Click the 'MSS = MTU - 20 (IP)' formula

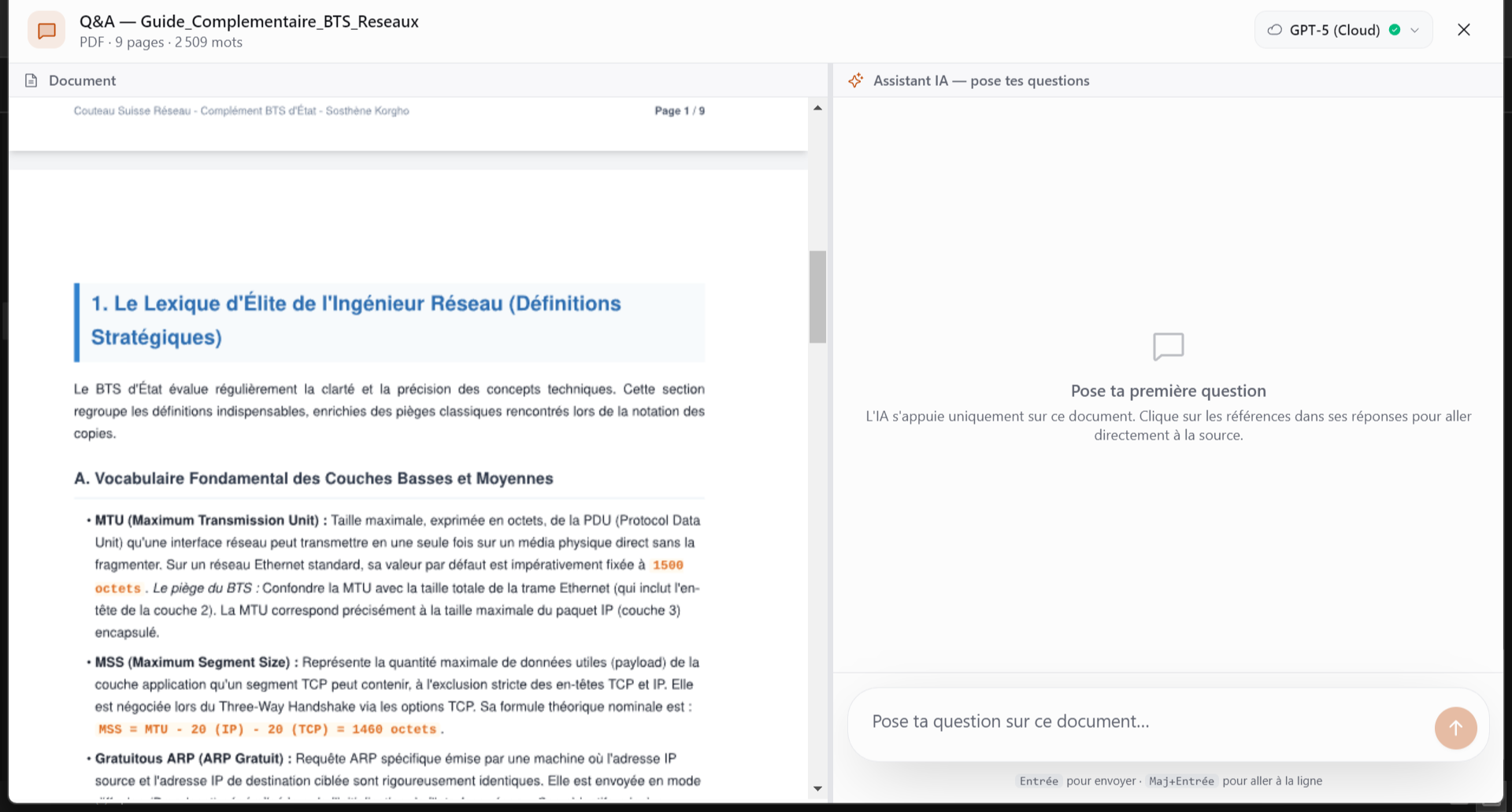click(267, 729)
